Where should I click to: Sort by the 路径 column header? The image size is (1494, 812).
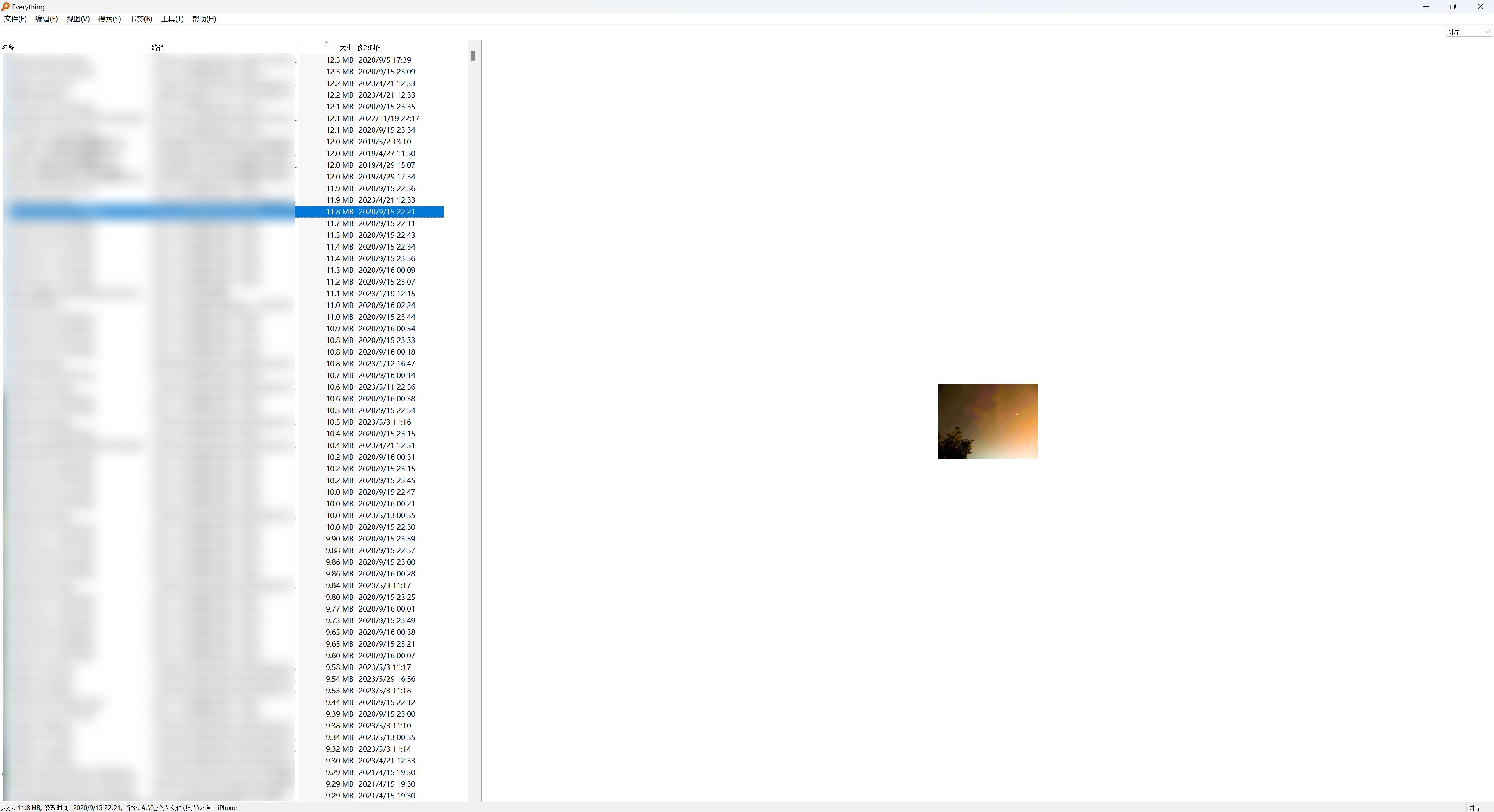click(x=158, y=47)
